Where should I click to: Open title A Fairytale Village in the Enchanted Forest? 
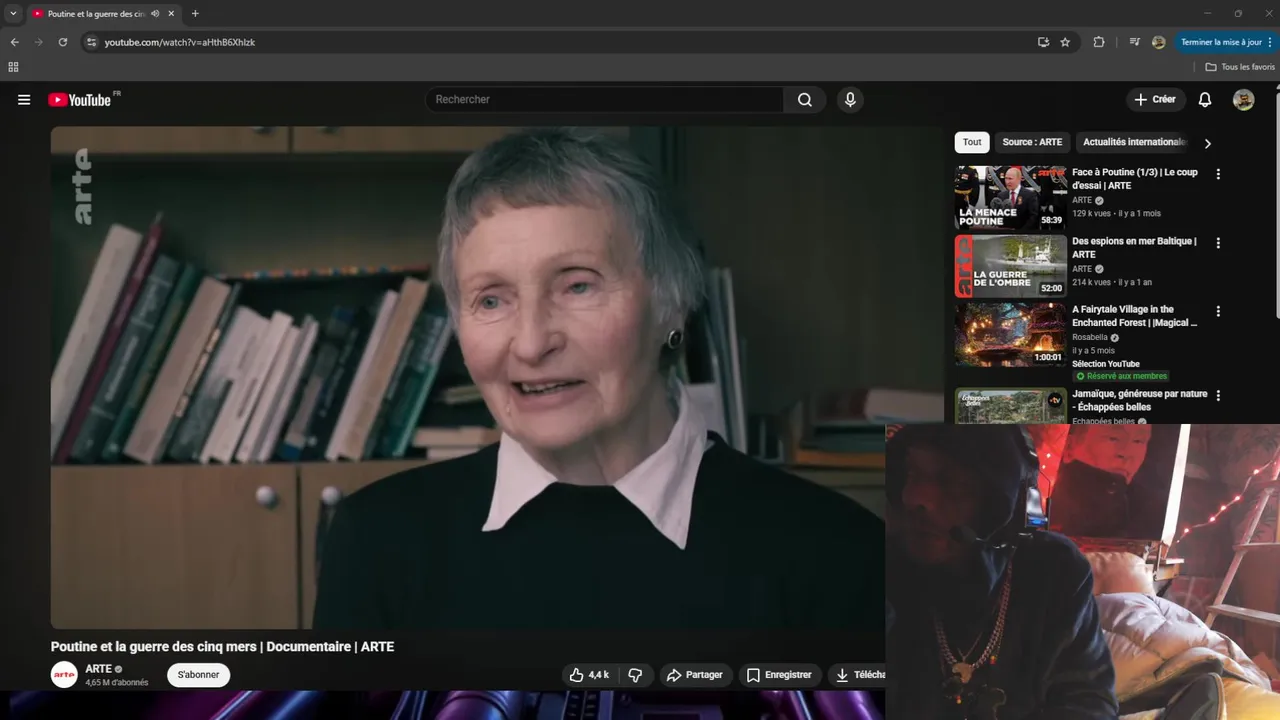pos(1134,316)
